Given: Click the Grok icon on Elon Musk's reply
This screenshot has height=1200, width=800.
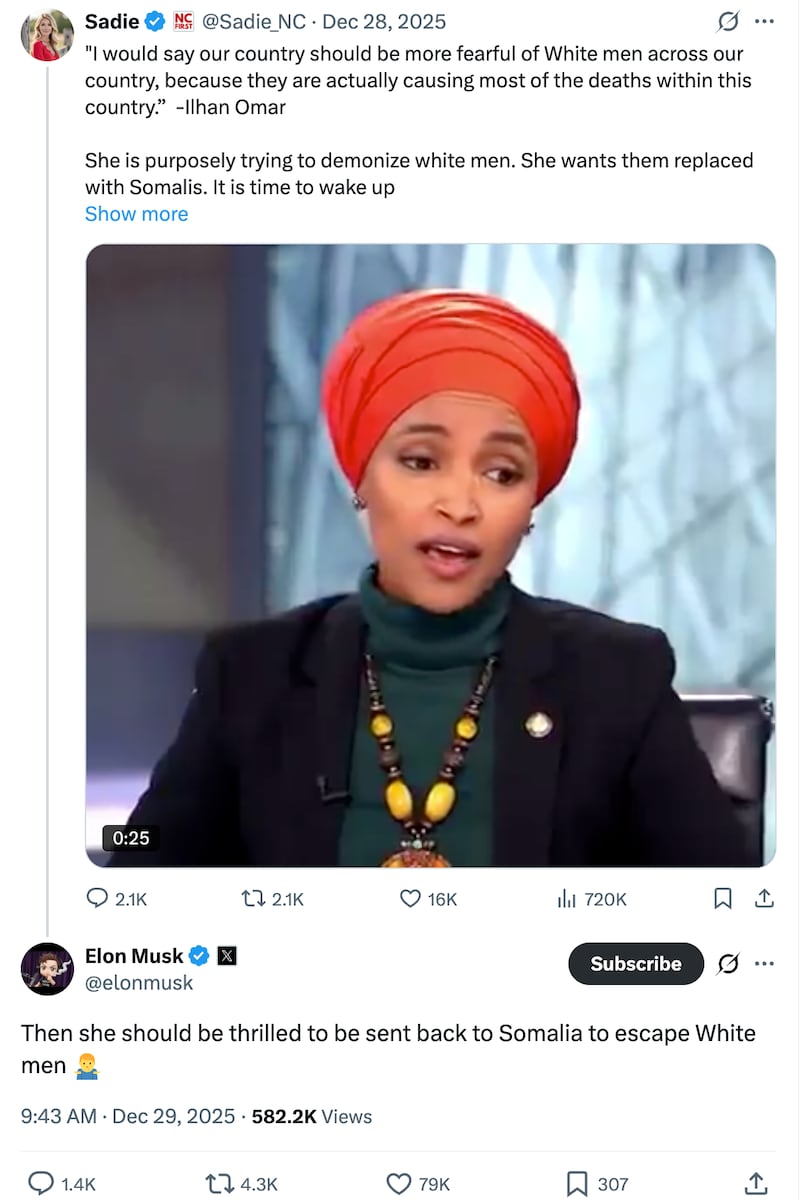Looking at the screenshot, I should point(725,963).
